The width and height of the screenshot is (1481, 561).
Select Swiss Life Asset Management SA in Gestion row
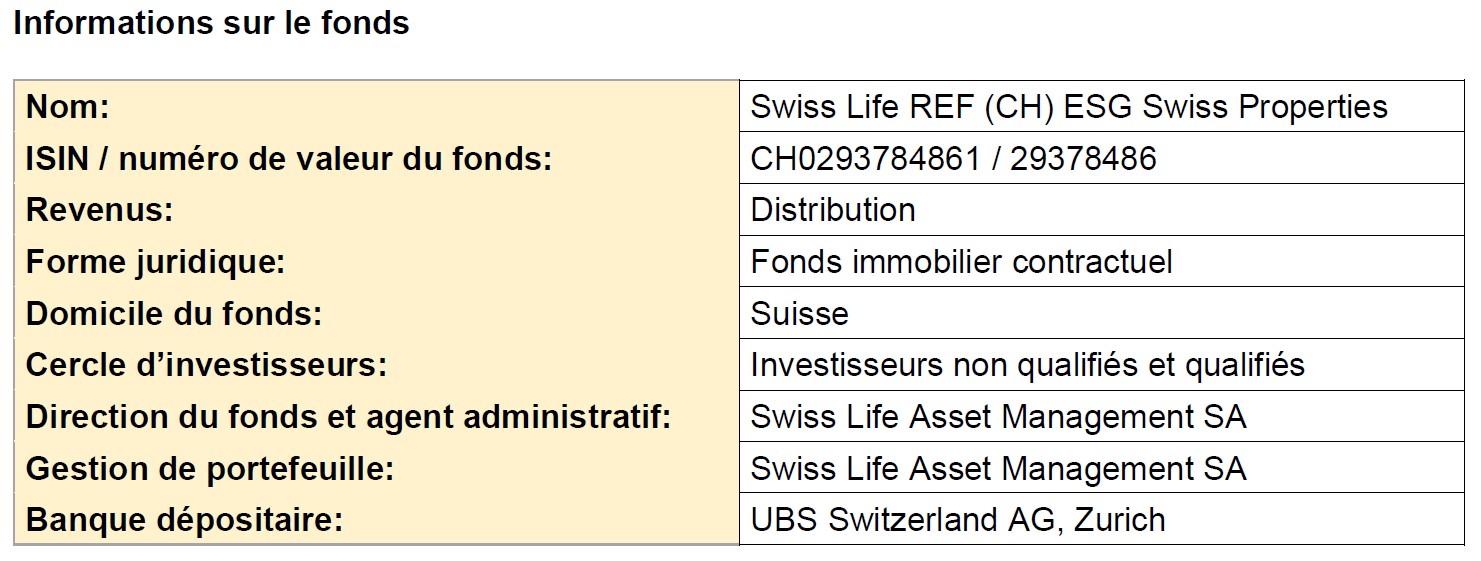tap(998, 469)
